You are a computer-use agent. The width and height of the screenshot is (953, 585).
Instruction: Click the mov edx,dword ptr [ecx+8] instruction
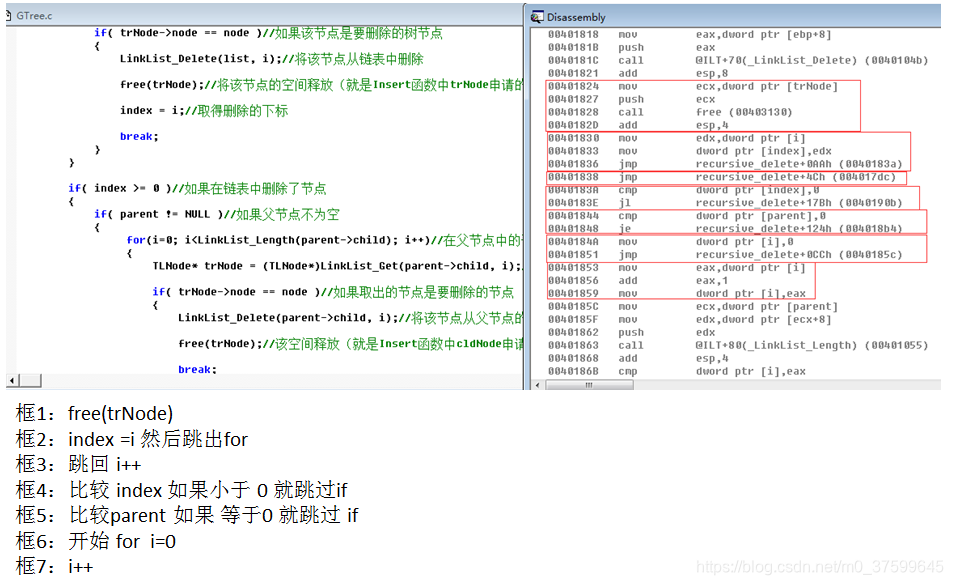click(724, 320)
